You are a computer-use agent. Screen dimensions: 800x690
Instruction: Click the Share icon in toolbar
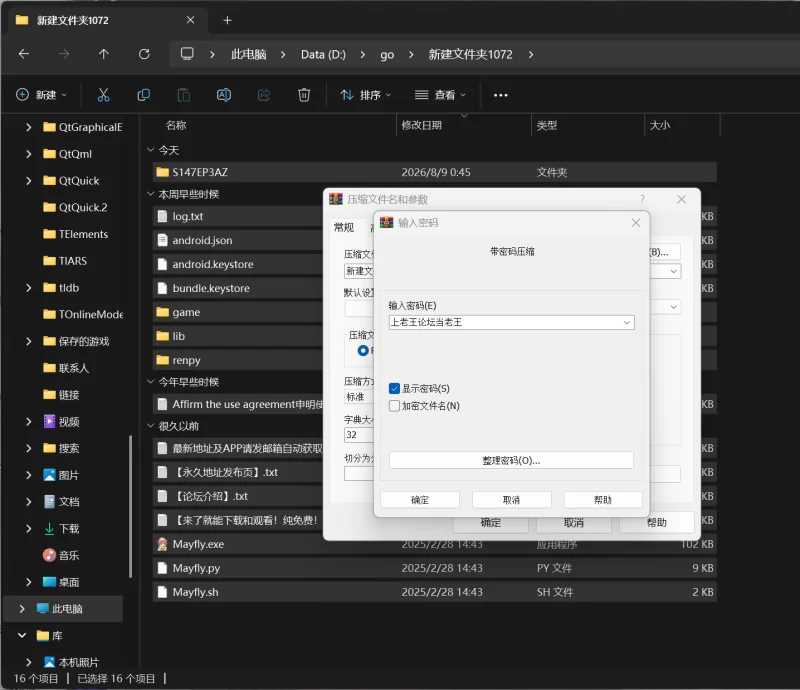pos(264,95)
